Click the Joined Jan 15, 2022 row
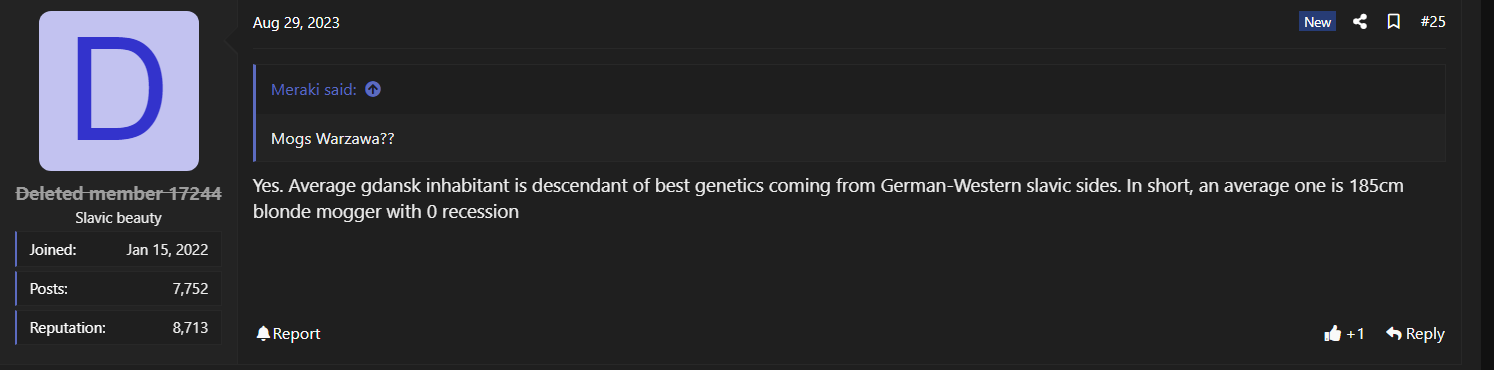The height and width of the screenshot is (370, 1494). (119, 250)
